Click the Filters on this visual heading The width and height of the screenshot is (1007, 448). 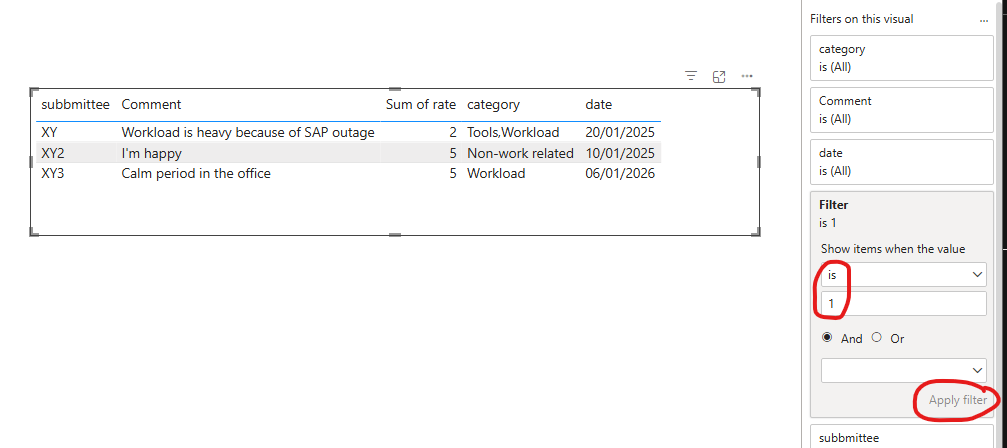(x=861, y=19)
